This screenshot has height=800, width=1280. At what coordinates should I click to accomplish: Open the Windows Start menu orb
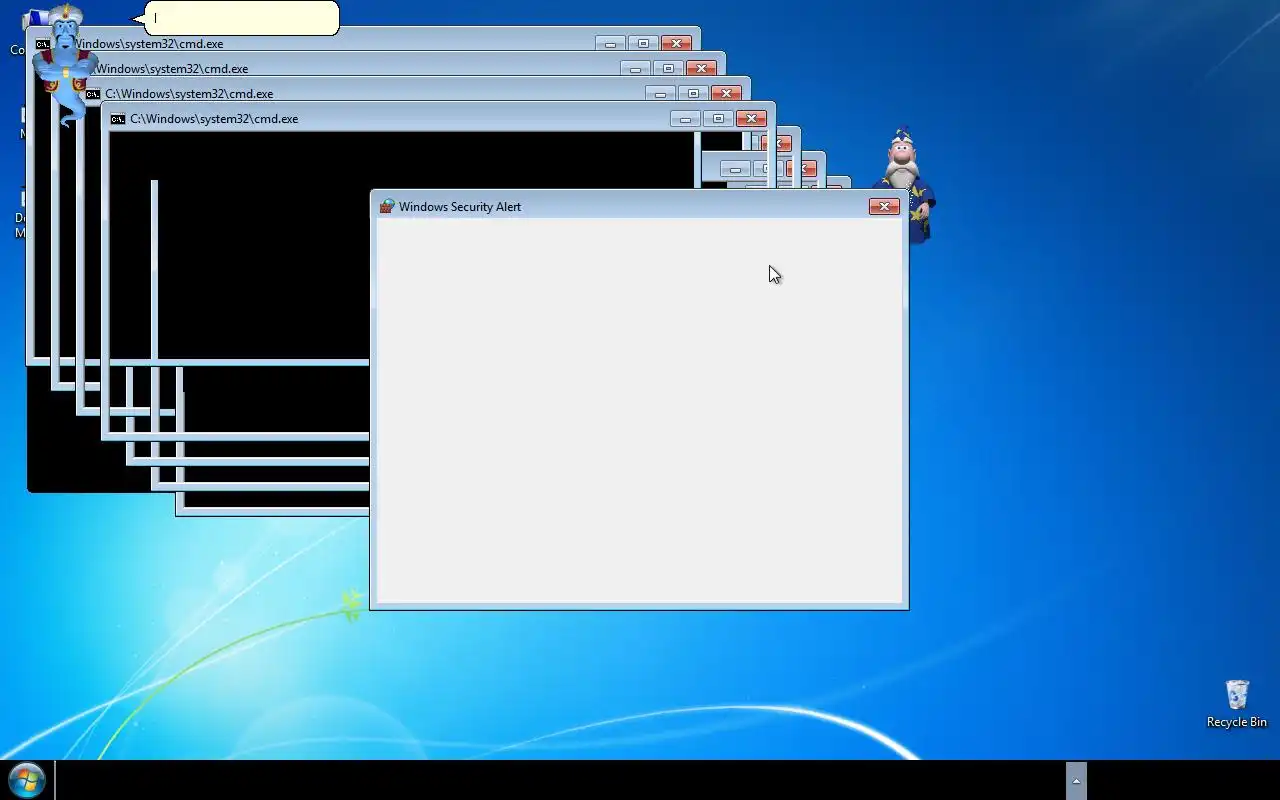pos(27,780)
